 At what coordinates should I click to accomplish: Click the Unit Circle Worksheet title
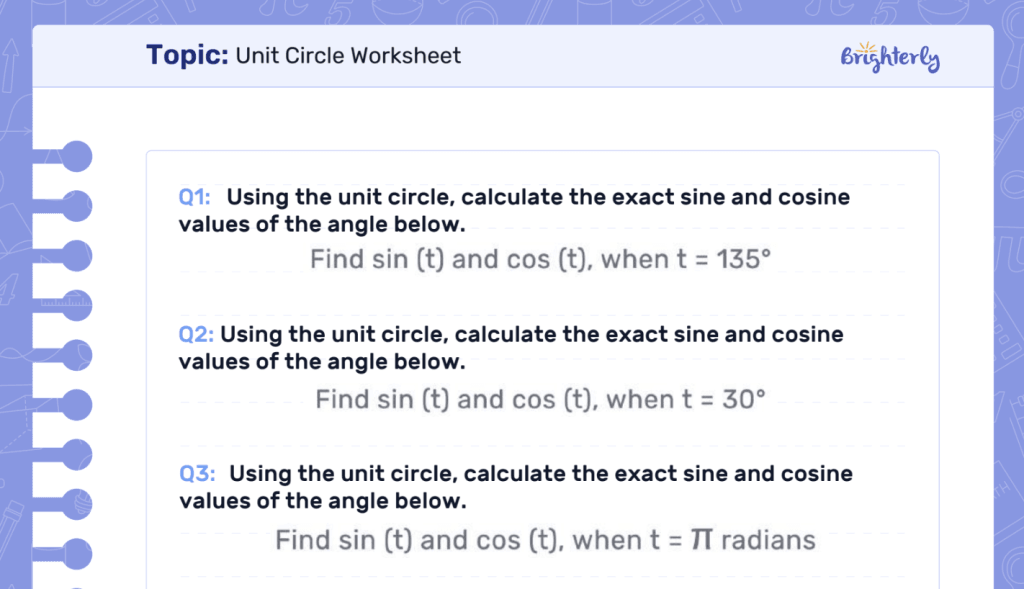tap(349, 56)
